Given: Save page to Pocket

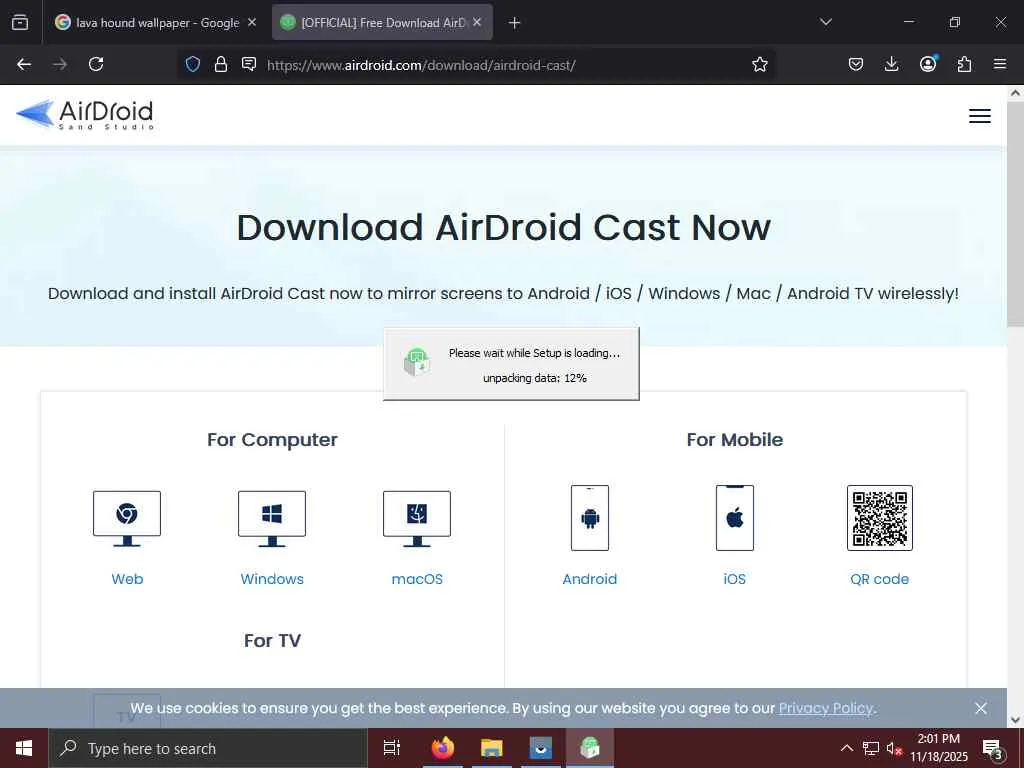Looking at the screenshot, I should click(x=856, y=65).
